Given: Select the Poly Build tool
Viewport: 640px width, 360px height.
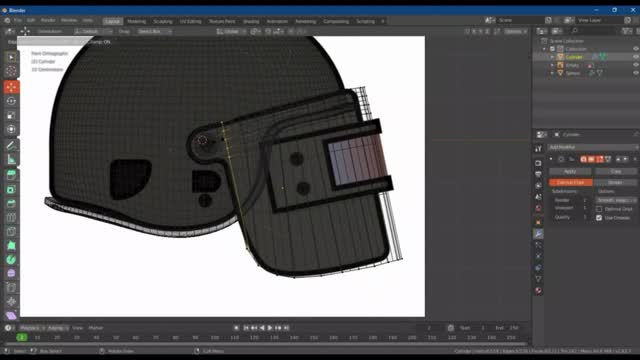Looking at the screenshot, I should (11, 245).
